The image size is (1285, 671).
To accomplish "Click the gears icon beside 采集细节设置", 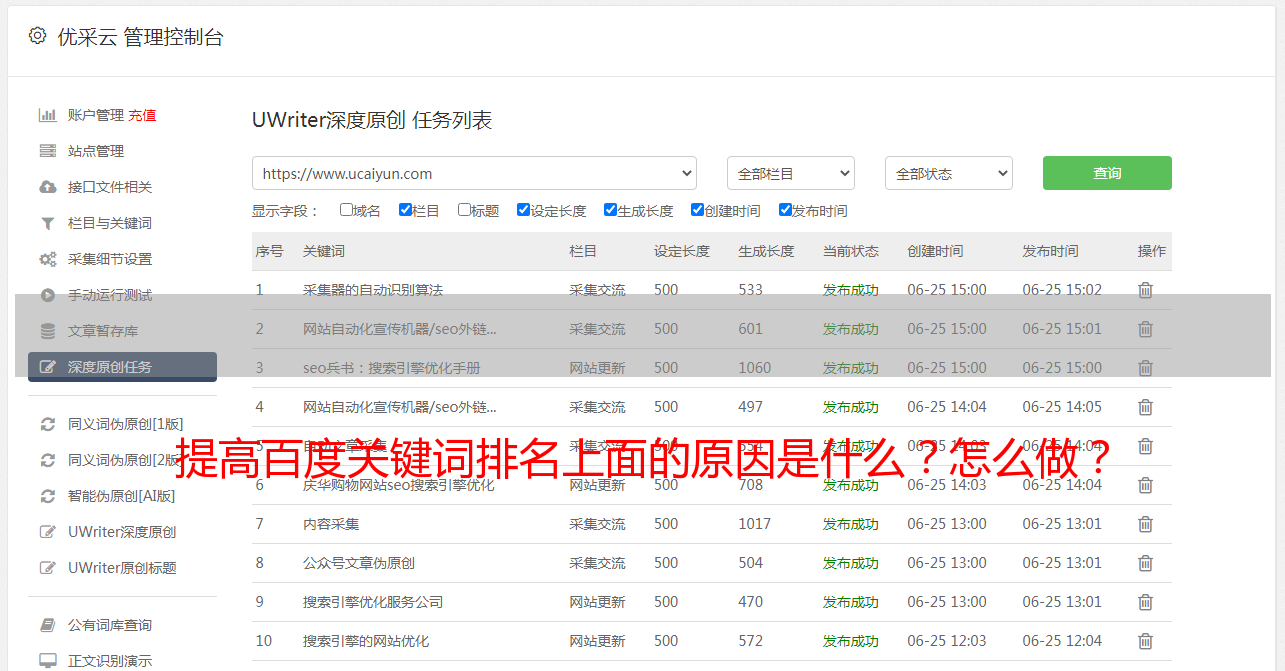I will (47, 259).
